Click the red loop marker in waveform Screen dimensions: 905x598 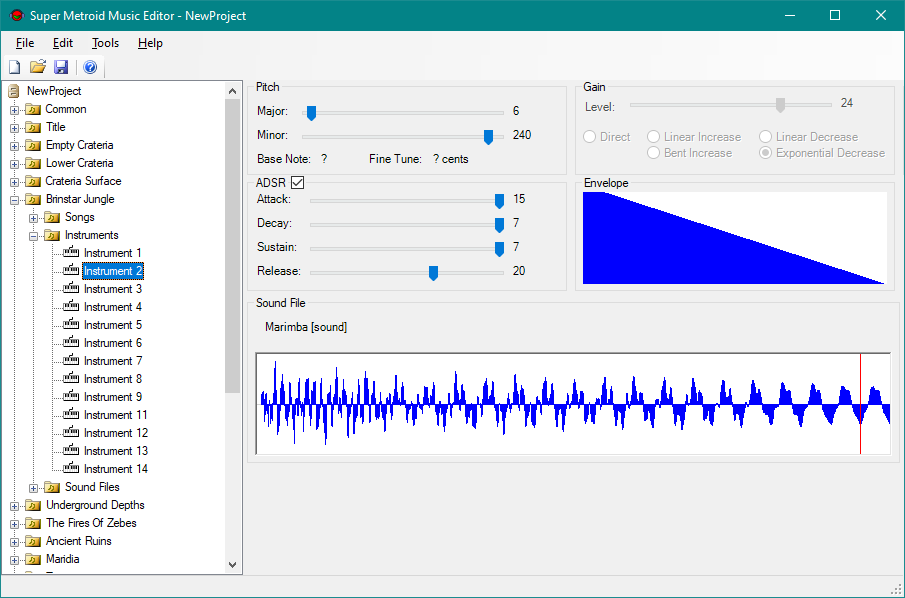860,403
